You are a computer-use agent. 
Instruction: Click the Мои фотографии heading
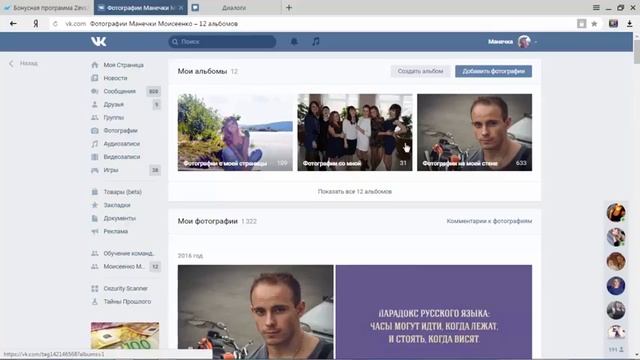(x=207, y=221)
